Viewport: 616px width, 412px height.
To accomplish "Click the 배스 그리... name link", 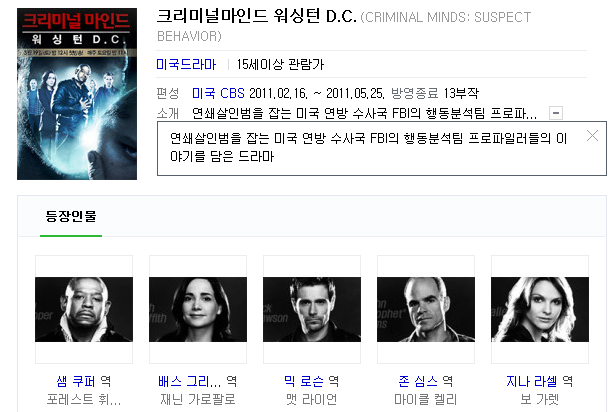I will click(189, 381).
